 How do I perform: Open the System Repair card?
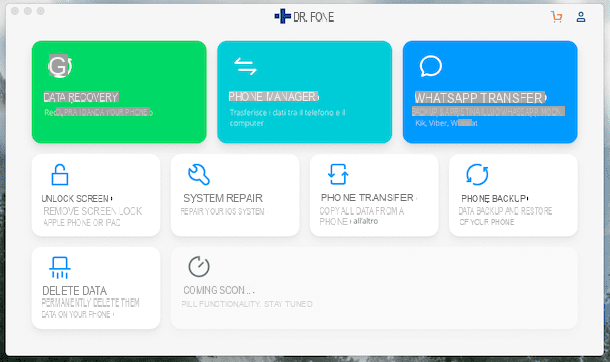coord(235,195)
